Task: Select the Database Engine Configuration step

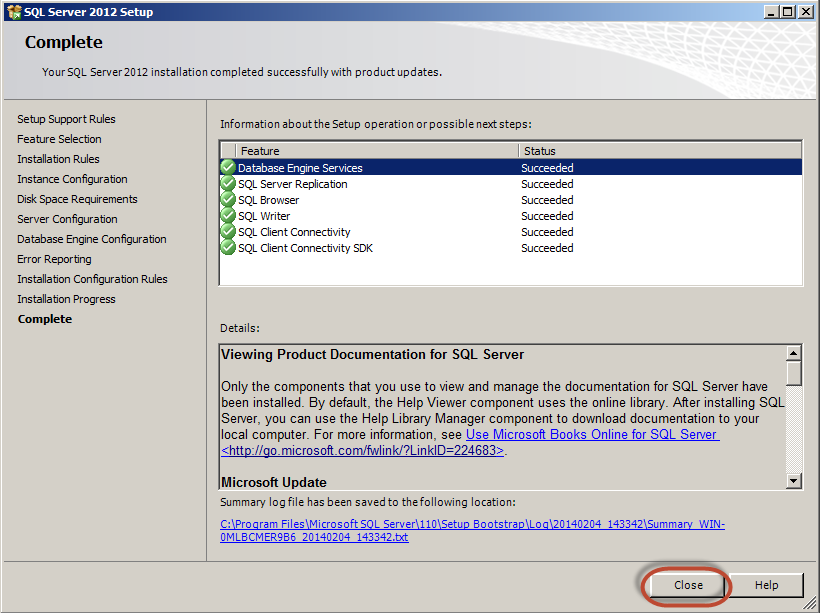Action: tap(91, 239)
